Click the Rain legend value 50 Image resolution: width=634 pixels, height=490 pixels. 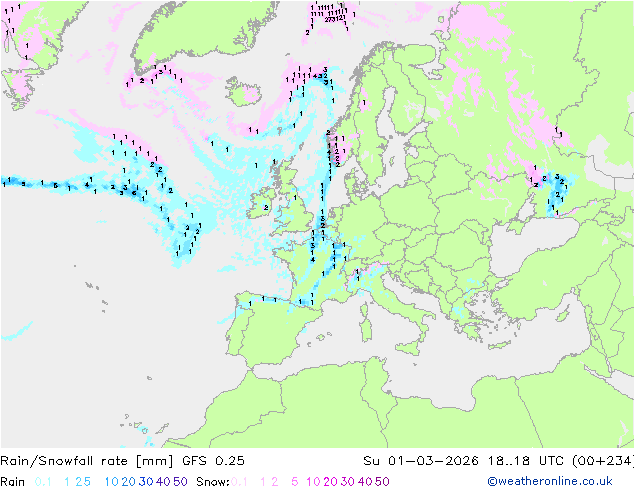tap(180, 482)
